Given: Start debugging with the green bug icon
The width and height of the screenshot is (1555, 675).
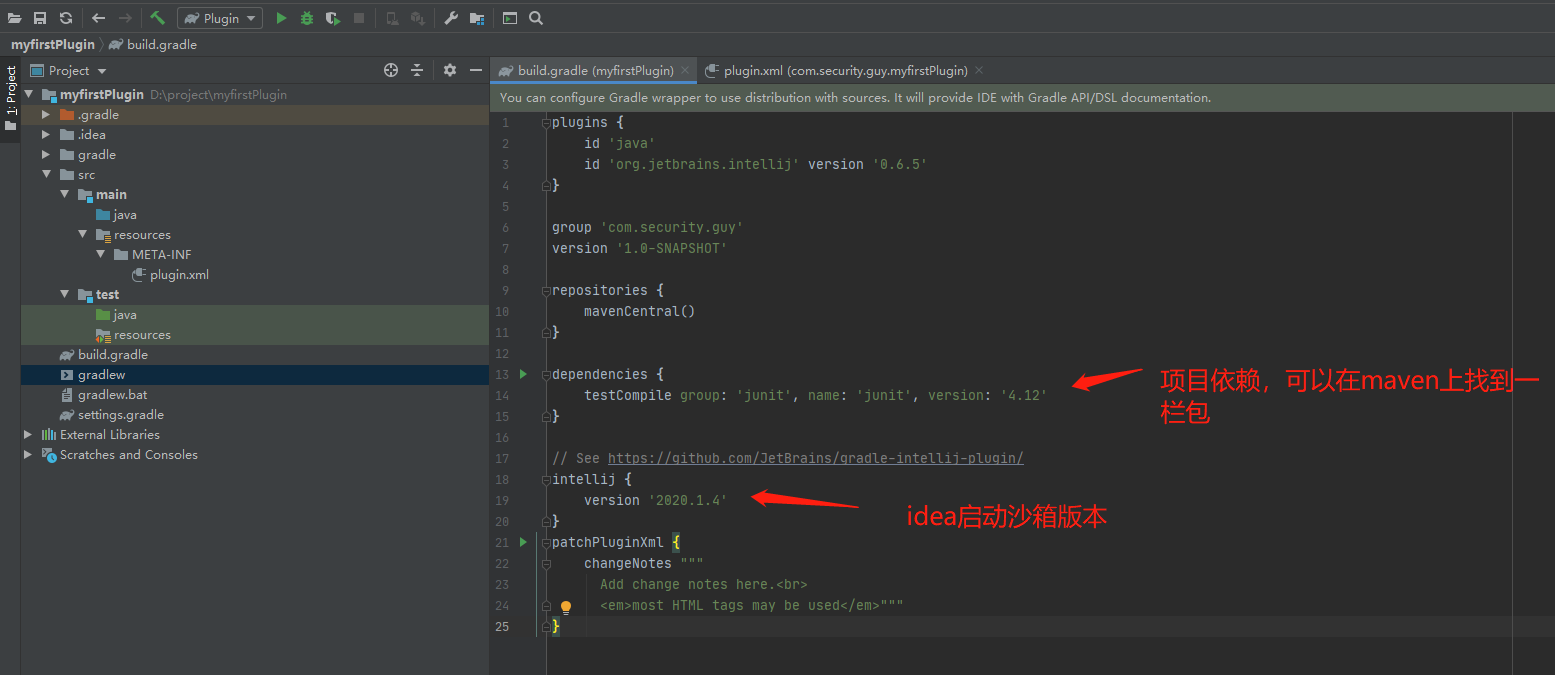Looking at the screenshot, I should (x=307, y=18).
